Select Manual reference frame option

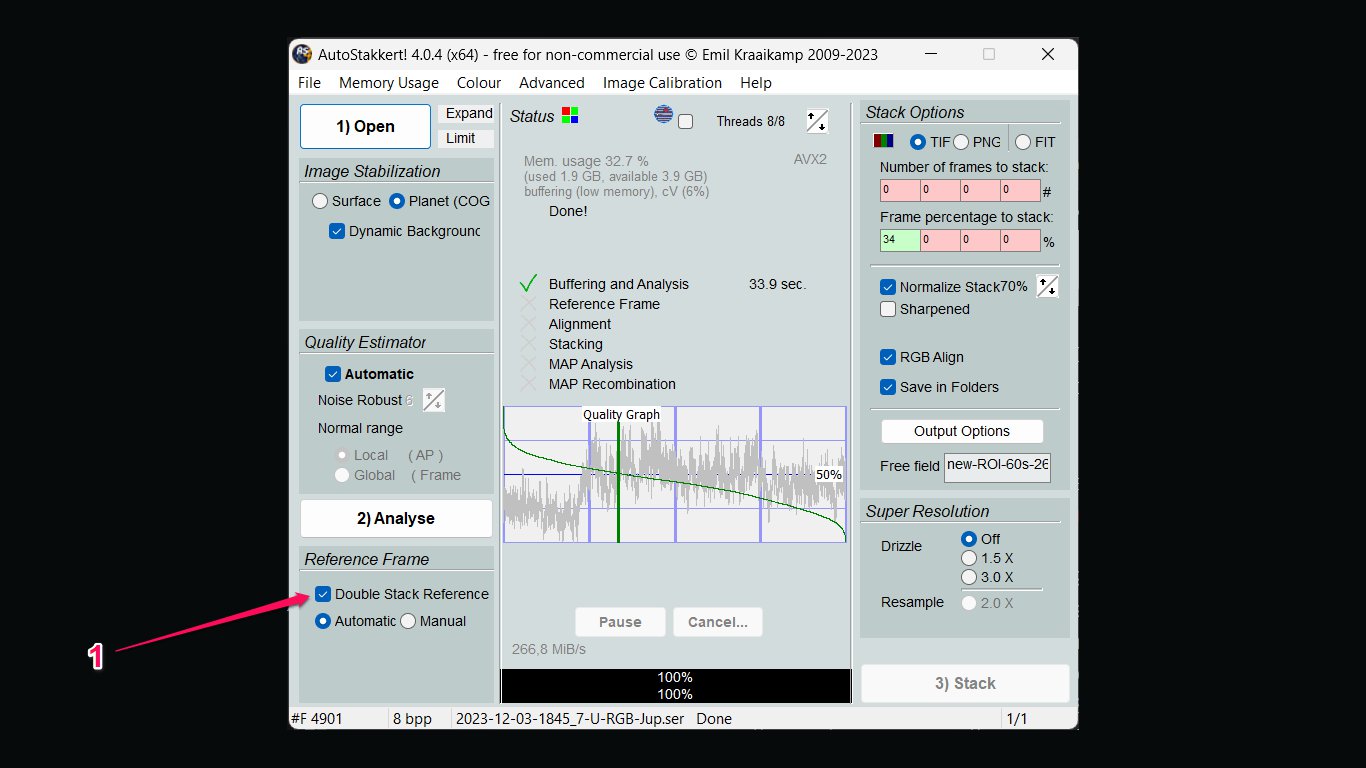point(408,621)
